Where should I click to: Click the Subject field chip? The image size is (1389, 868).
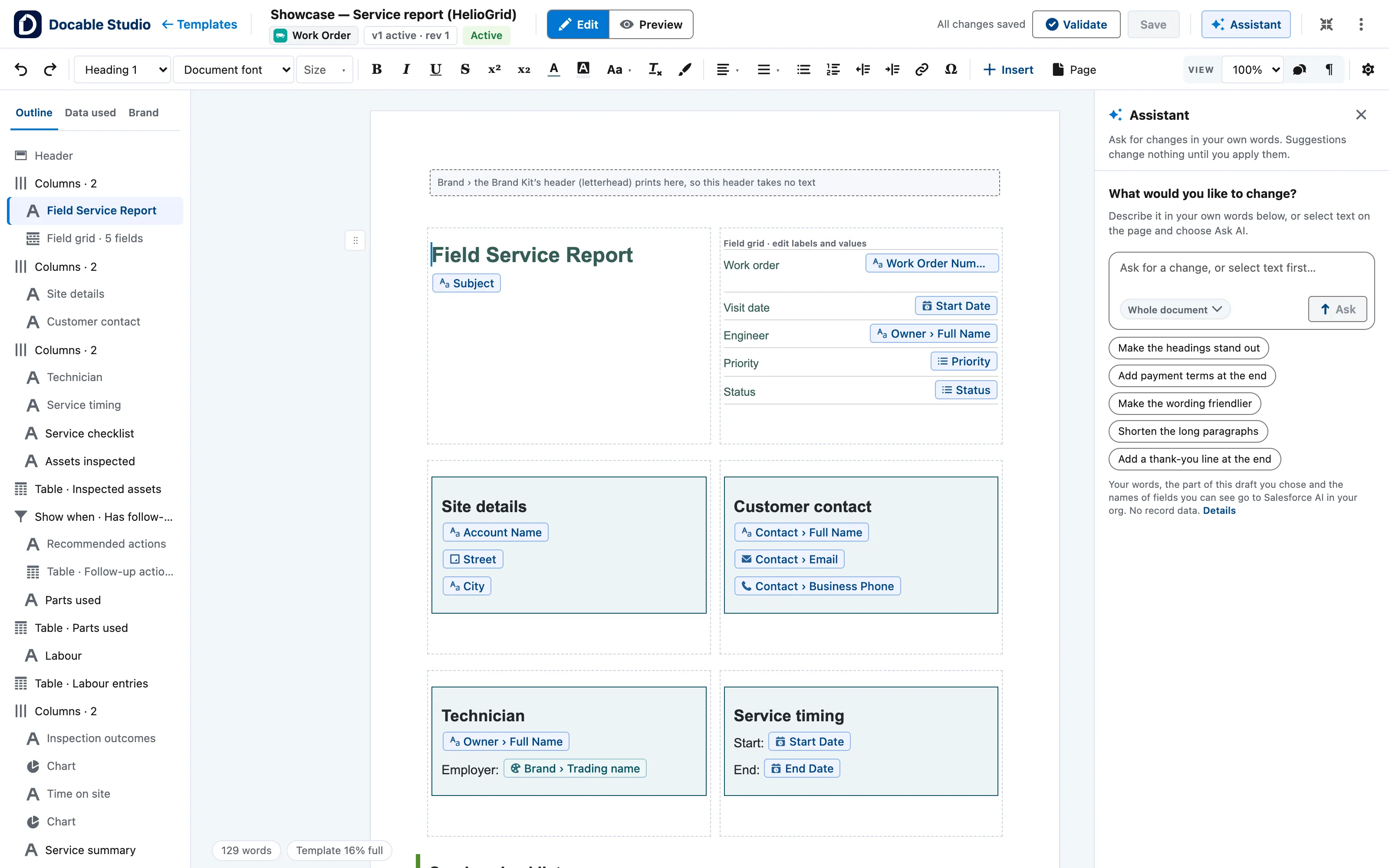tap(466, 283)
